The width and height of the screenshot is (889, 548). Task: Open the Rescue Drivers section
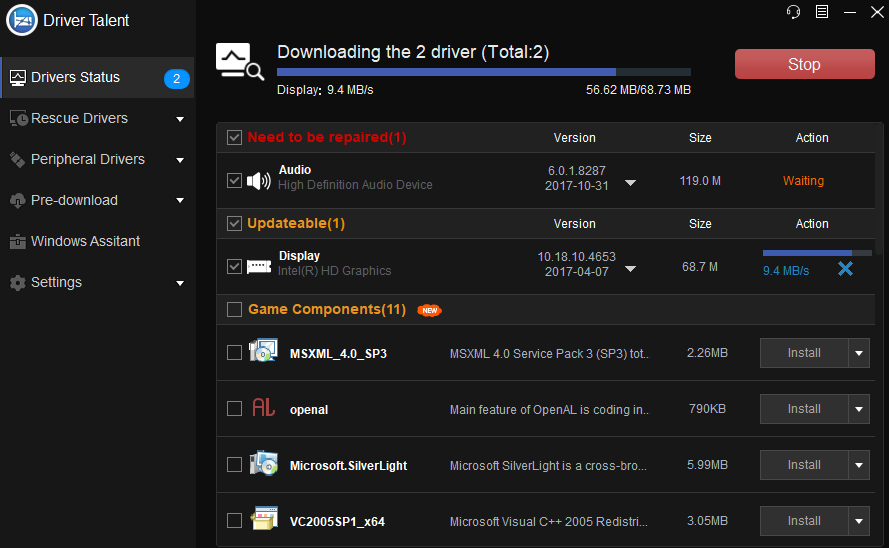pyautogui.click(x=98, y=118)
